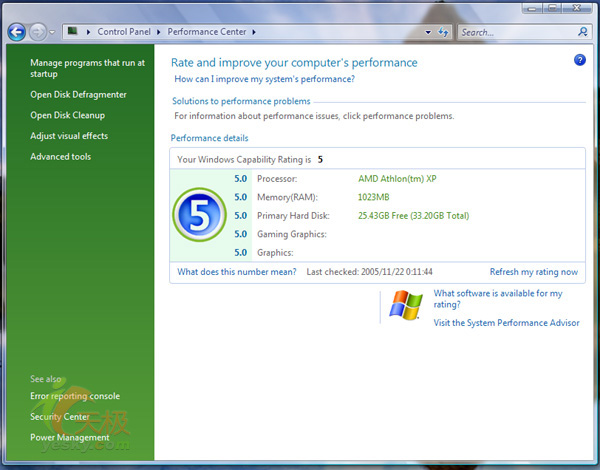The image size is (600, 470).
Task: Click the search magnifier icon
Action: click(583, 32)
